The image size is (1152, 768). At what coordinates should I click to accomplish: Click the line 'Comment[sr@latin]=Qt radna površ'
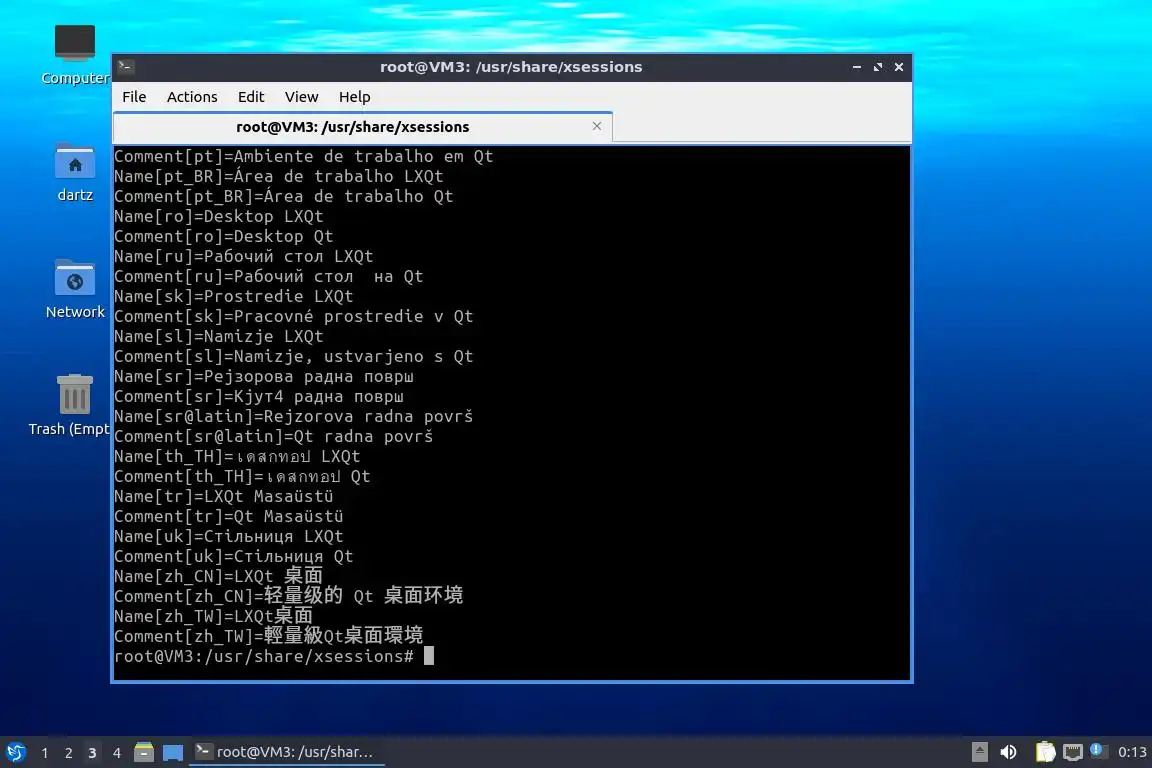(274, 437)
